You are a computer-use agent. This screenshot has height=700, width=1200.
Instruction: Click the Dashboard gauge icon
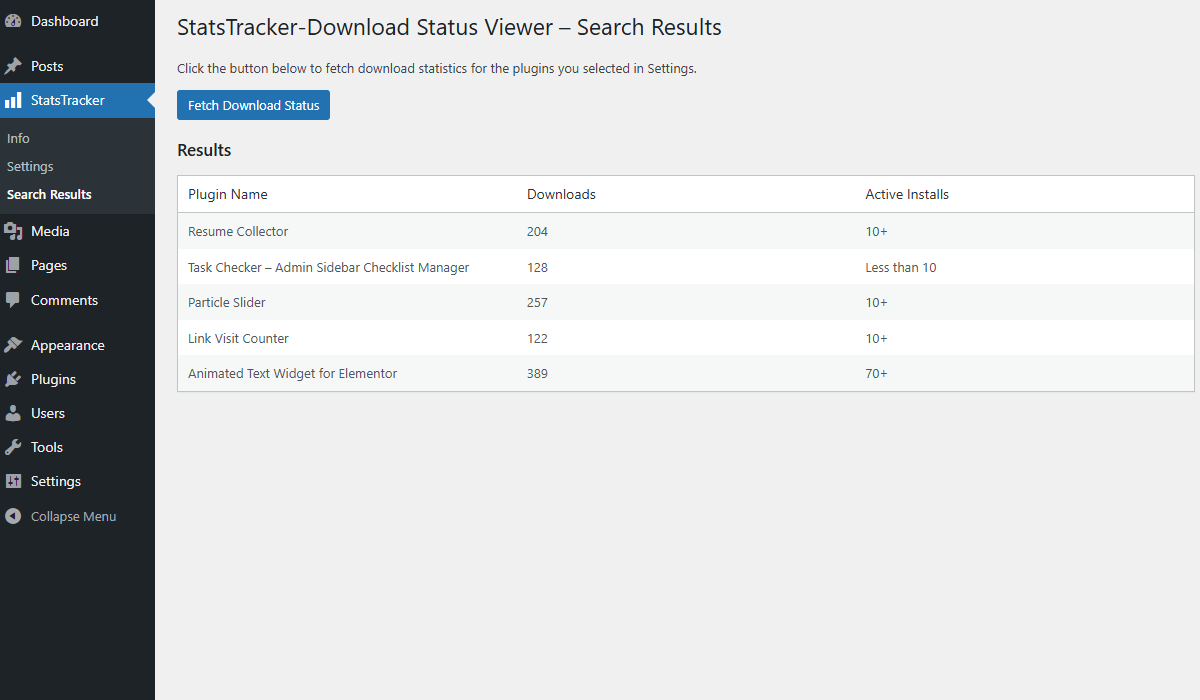(13, 21)
